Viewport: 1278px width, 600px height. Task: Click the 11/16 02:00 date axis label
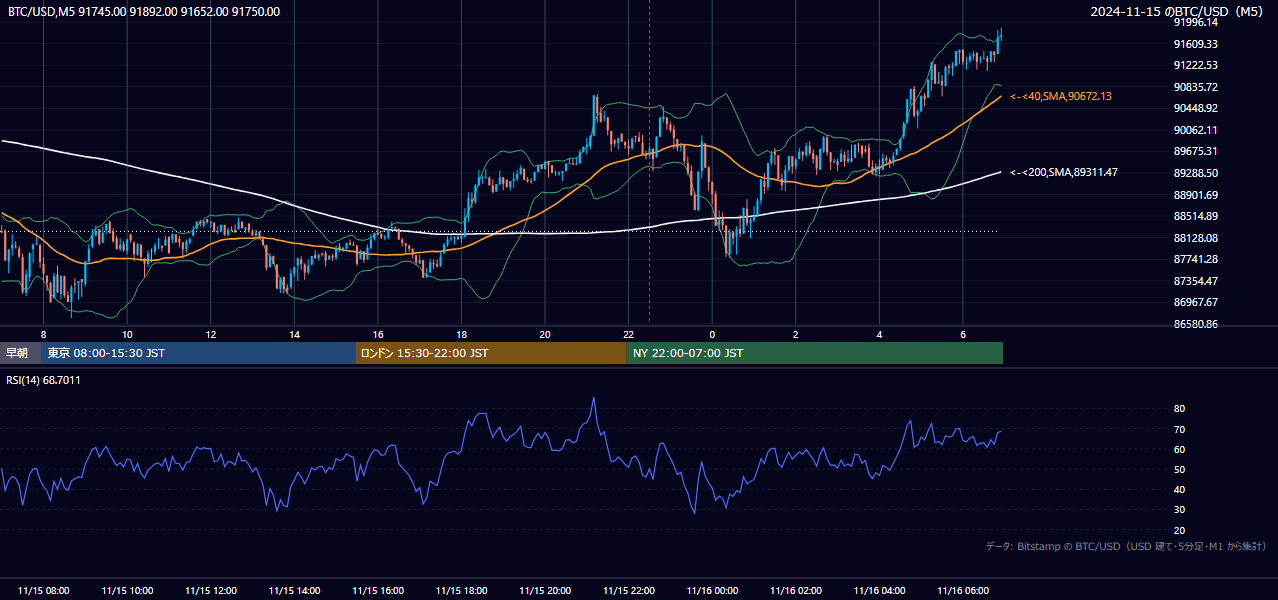[795, 590]
